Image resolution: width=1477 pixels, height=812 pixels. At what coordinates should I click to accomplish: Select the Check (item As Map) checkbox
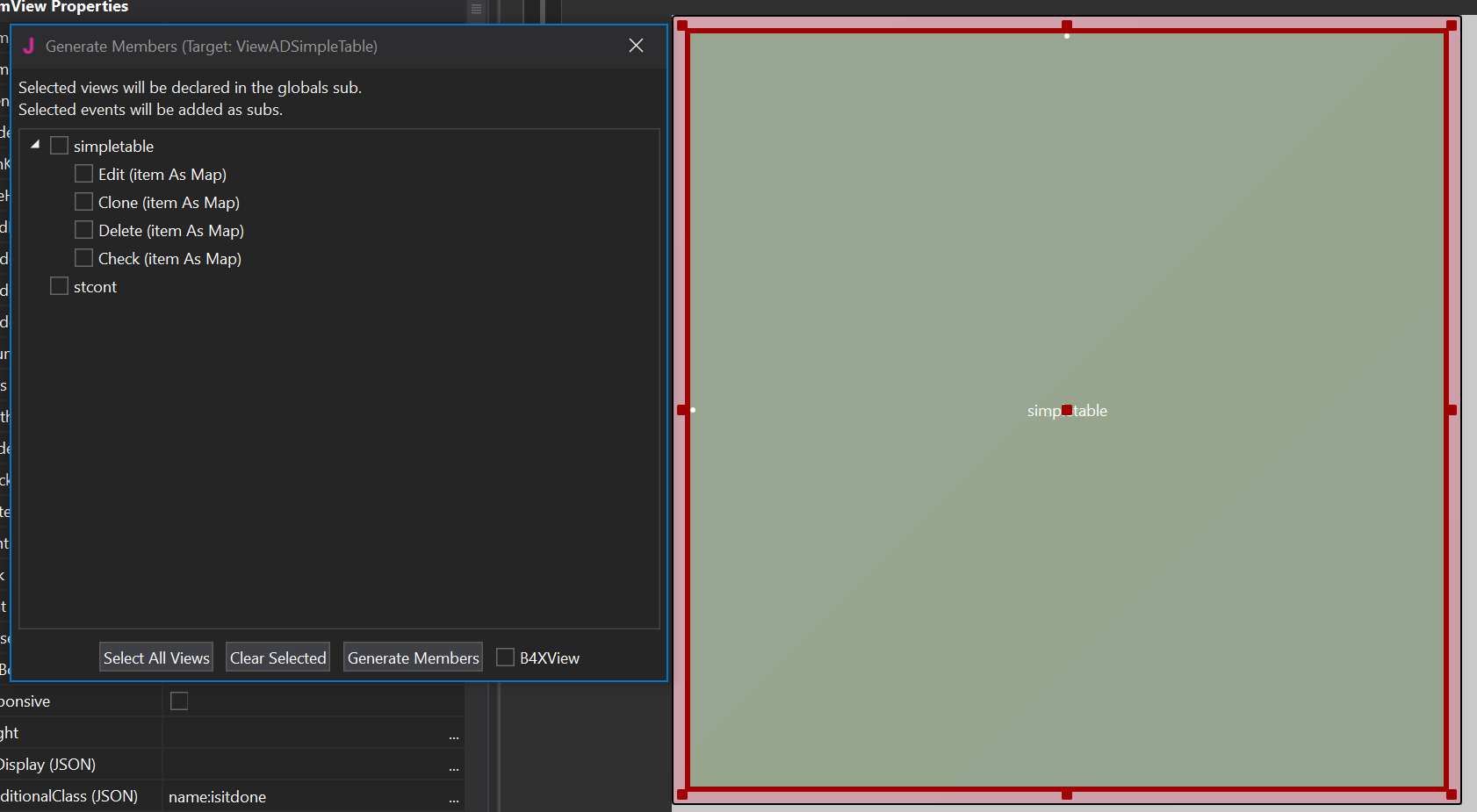(84, 258)
